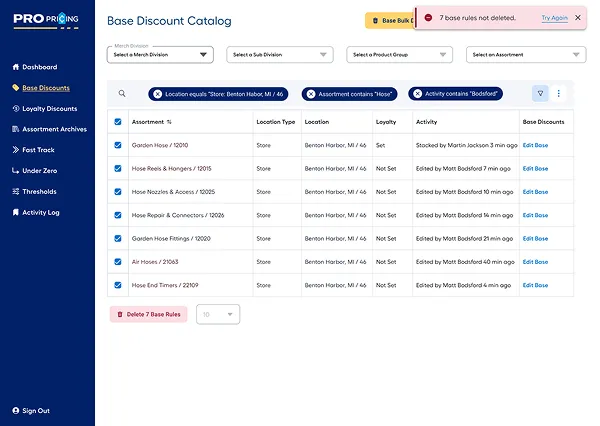Click the Dashboard home icon
Viewport: 600px width, 426px height.
pyautogui.click(x=16, y=67)
